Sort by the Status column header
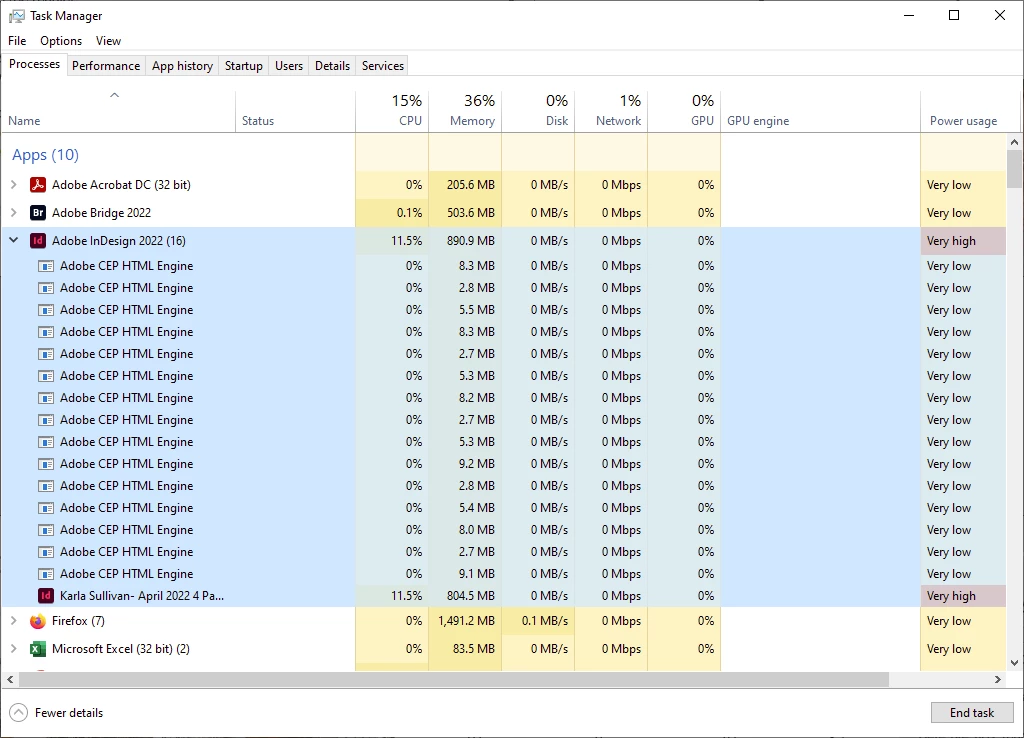 click(295, 111)
